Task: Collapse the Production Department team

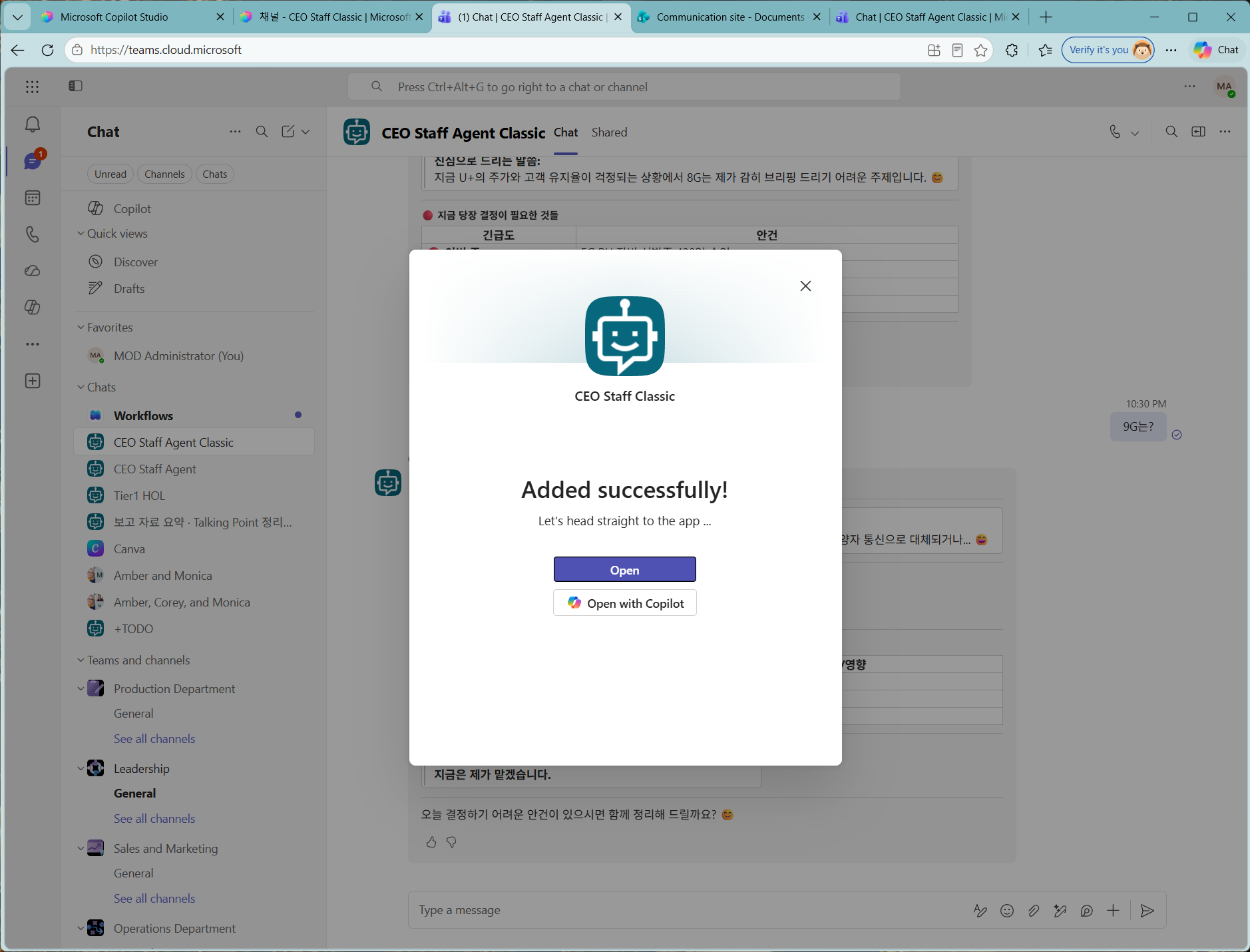Action: tap(81, 689)
